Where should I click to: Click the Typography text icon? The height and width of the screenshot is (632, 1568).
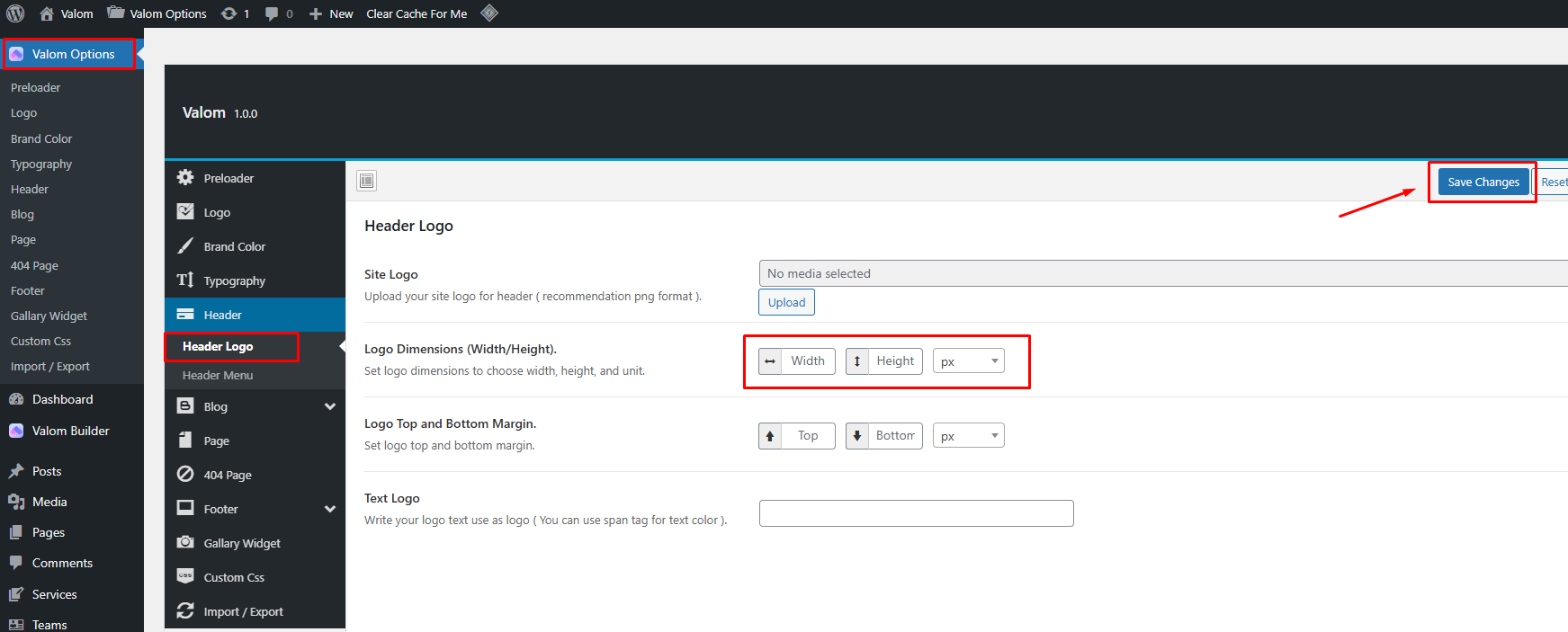coord(185,280)
